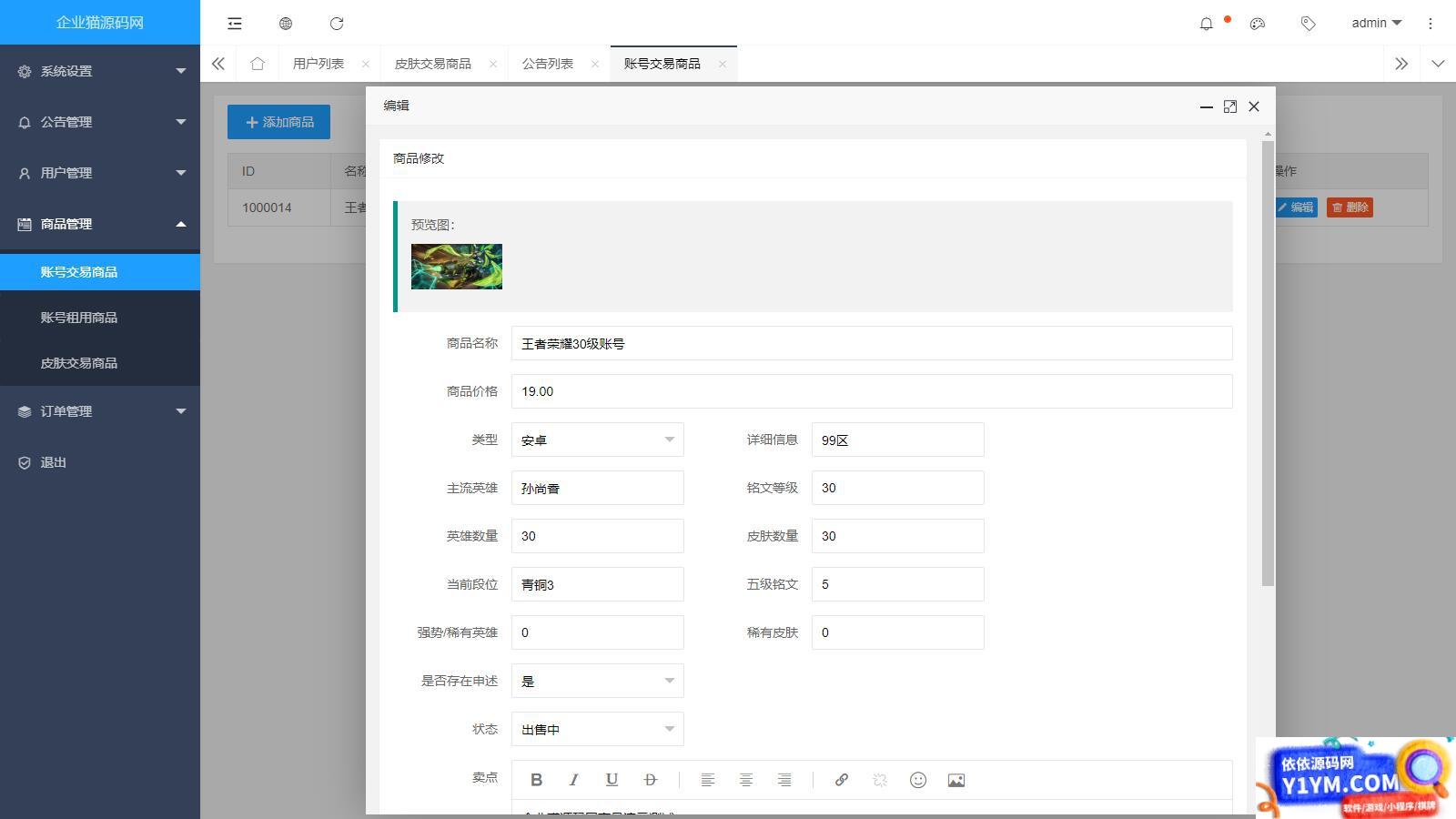Focus the 商品价格 input field
The height and width of the screenshot is (819, 1456).
tap(872, 391)
